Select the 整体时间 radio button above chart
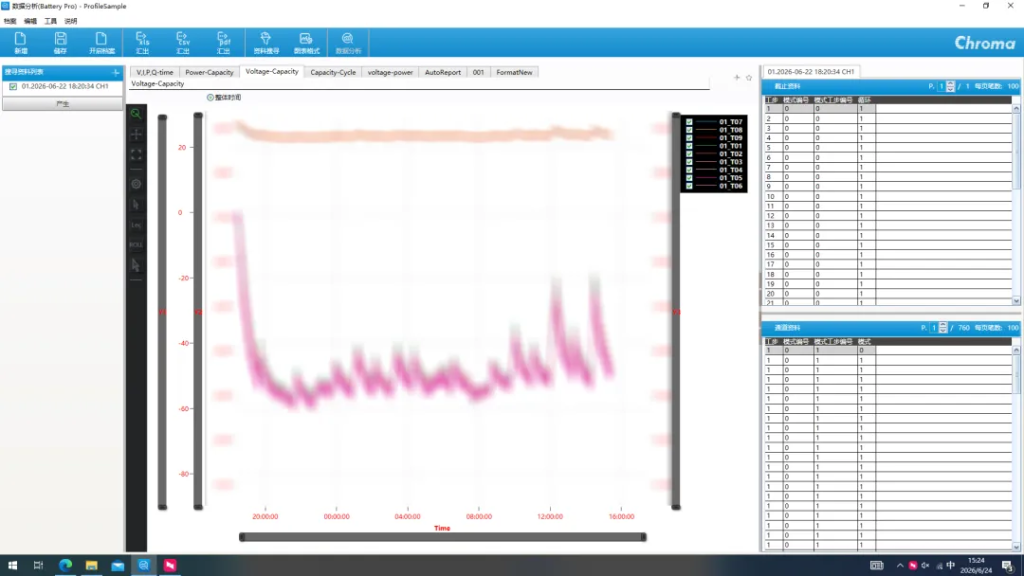1024x576 pixels. [x=210, y=97]
